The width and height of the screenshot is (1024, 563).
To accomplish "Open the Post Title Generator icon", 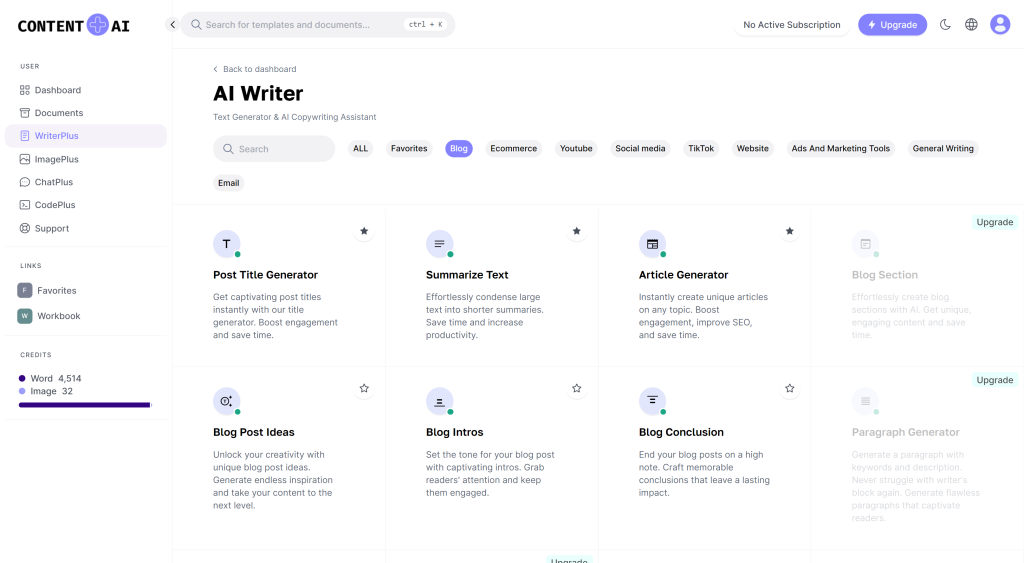I will pos(226,244).
